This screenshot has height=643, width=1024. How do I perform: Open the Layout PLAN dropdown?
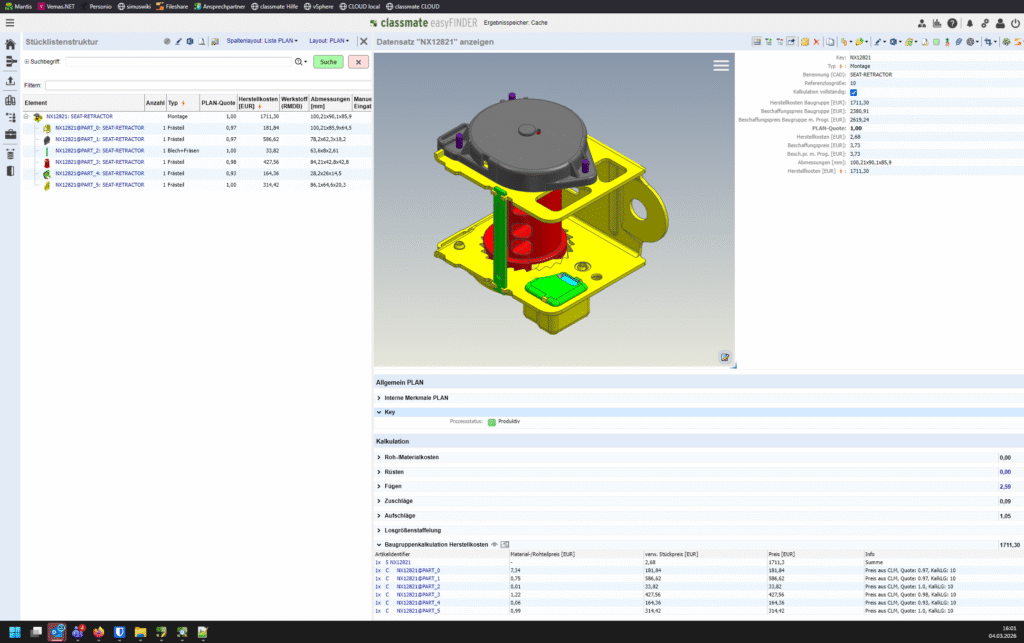coord(328,40)
